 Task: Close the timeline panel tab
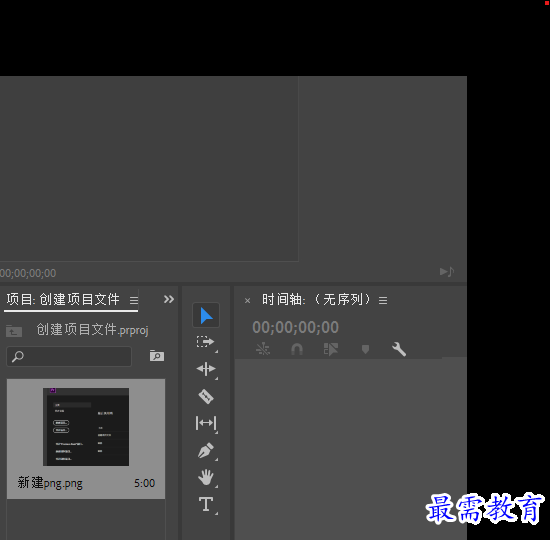[247, 301]
